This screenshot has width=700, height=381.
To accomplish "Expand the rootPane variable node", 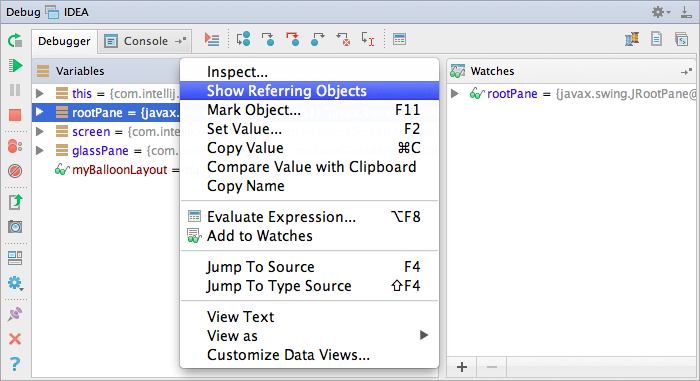I will (40, 112).
